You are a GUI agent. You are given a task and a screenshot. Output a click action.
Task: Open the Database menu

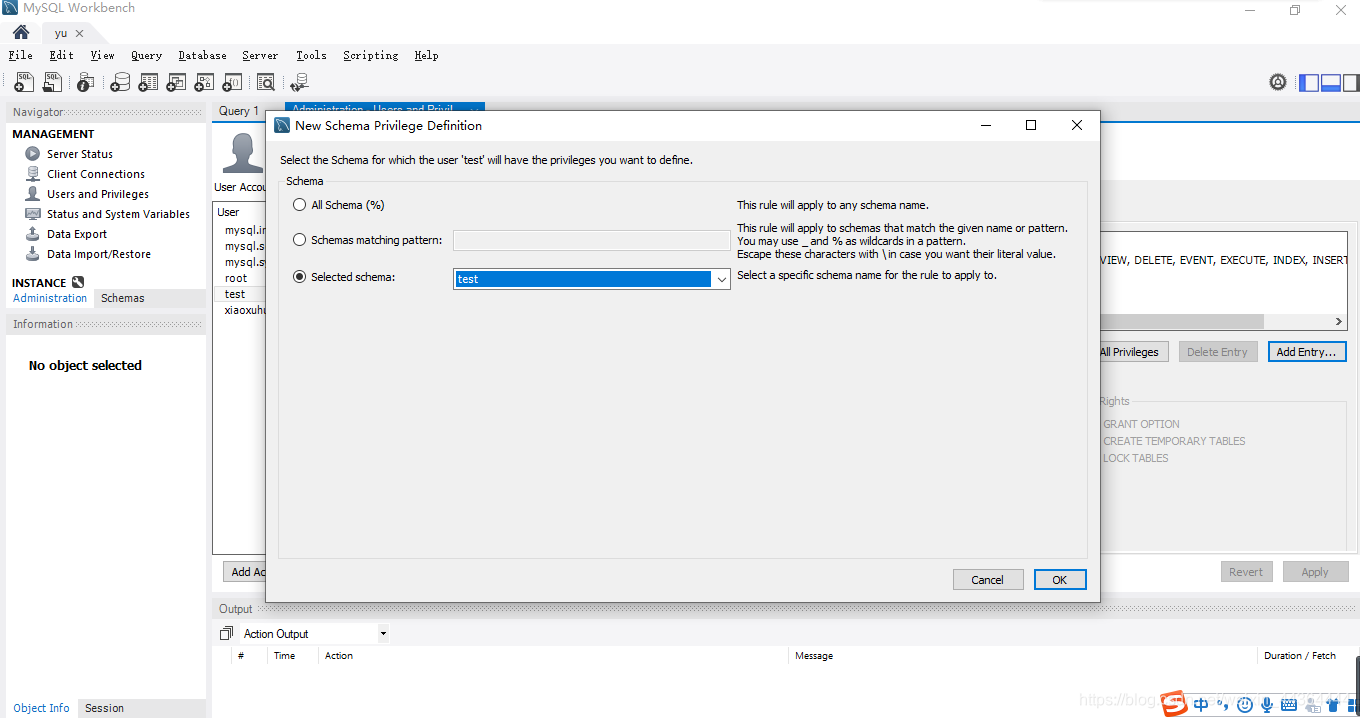coord(202,55)
